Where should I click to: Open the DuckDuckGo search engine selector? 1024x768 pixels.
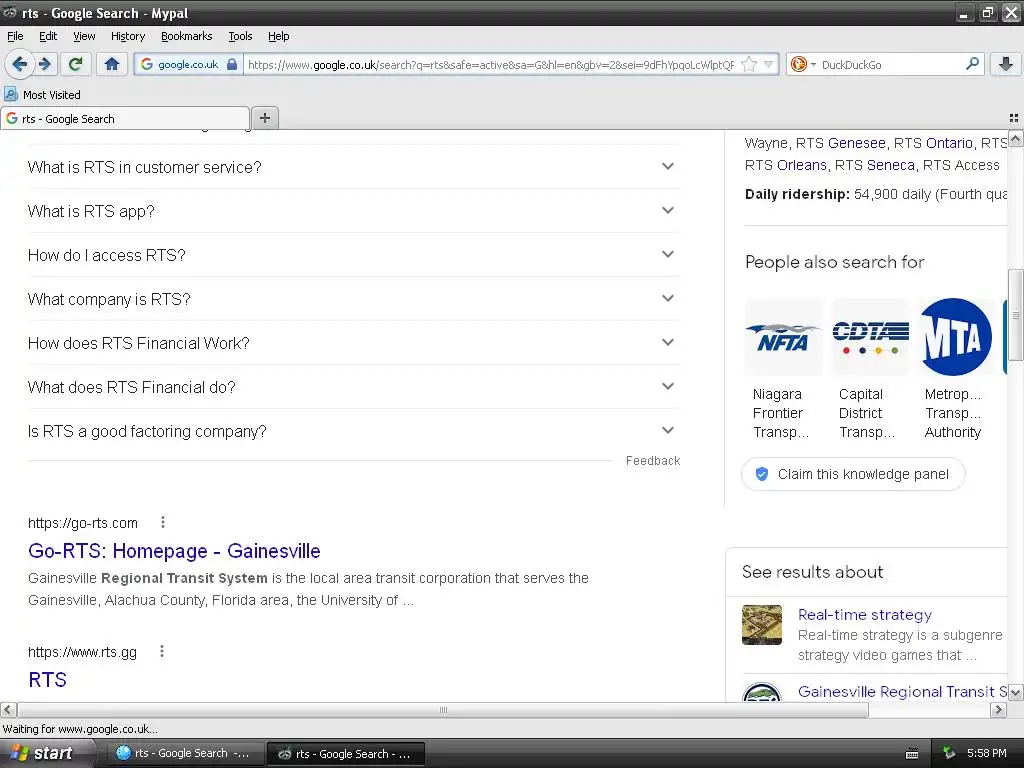[x=803, y=64]
